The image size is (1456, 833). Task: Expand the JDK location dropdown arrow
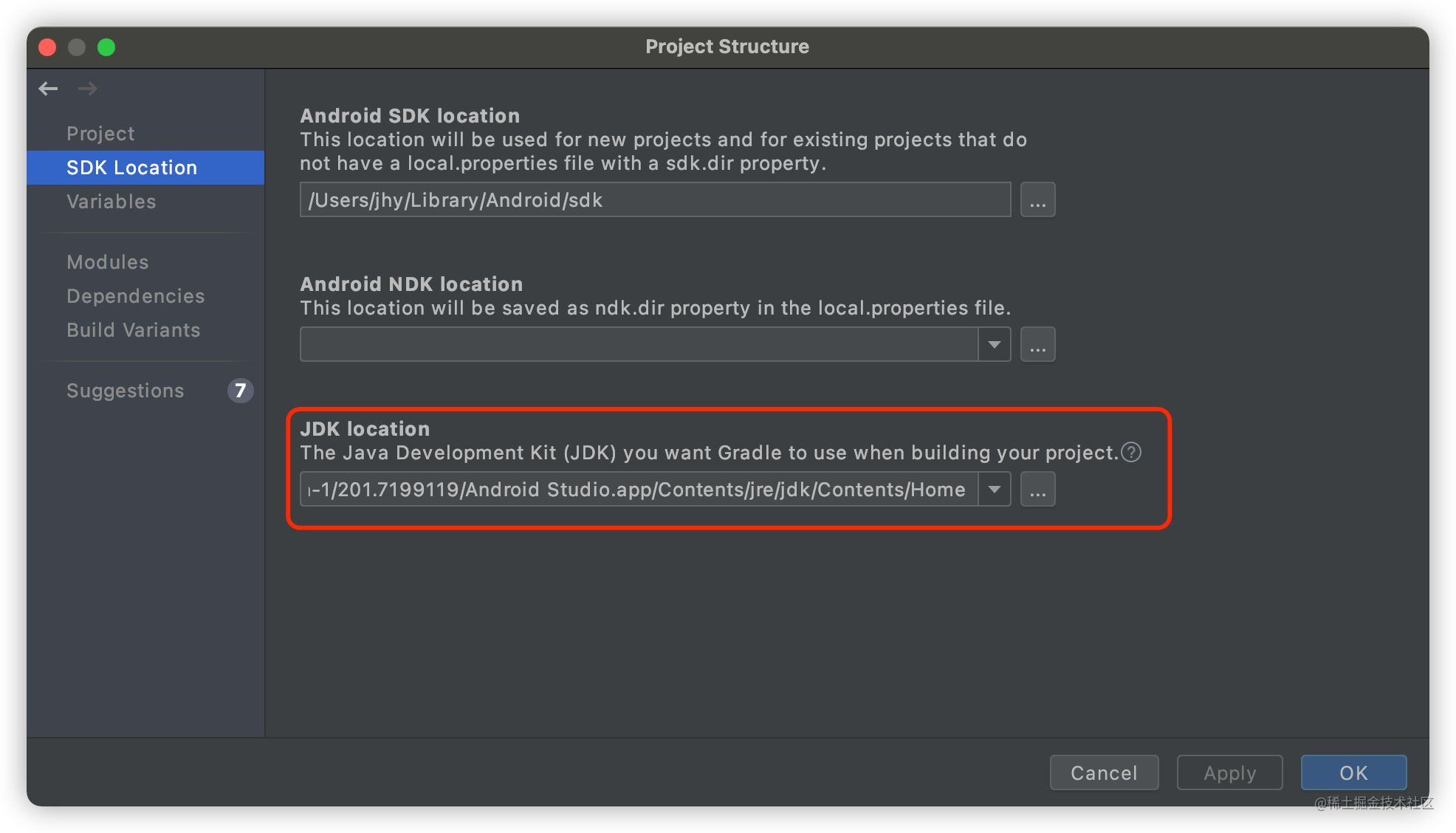[x=995, y=490]
